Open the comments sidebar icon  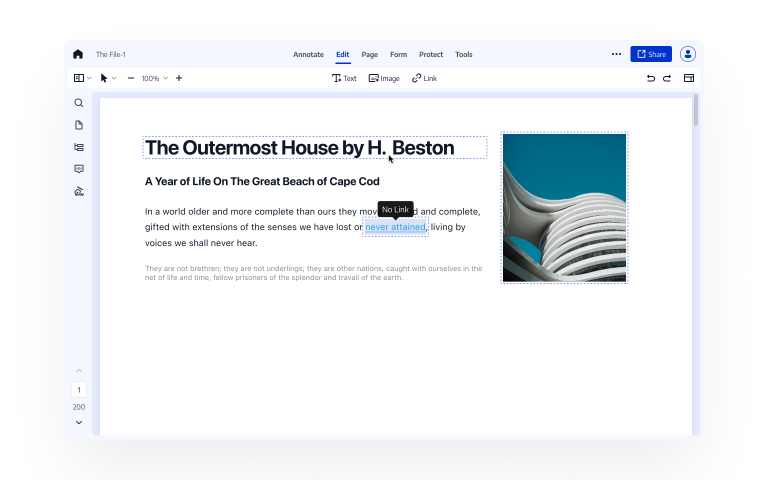79,169
